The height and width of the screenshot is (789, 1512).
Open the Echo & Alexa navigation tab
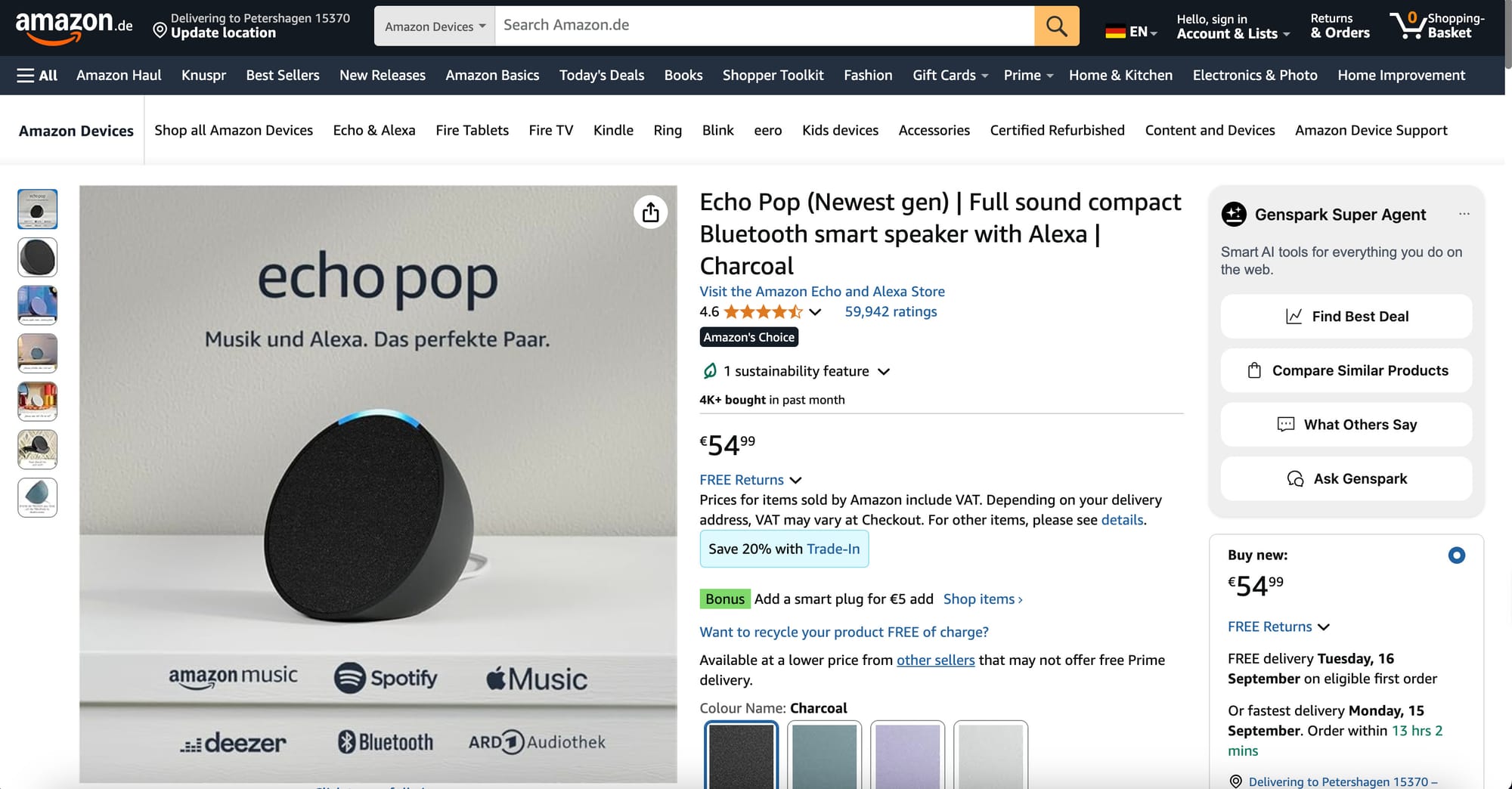[x=373, y=130]
